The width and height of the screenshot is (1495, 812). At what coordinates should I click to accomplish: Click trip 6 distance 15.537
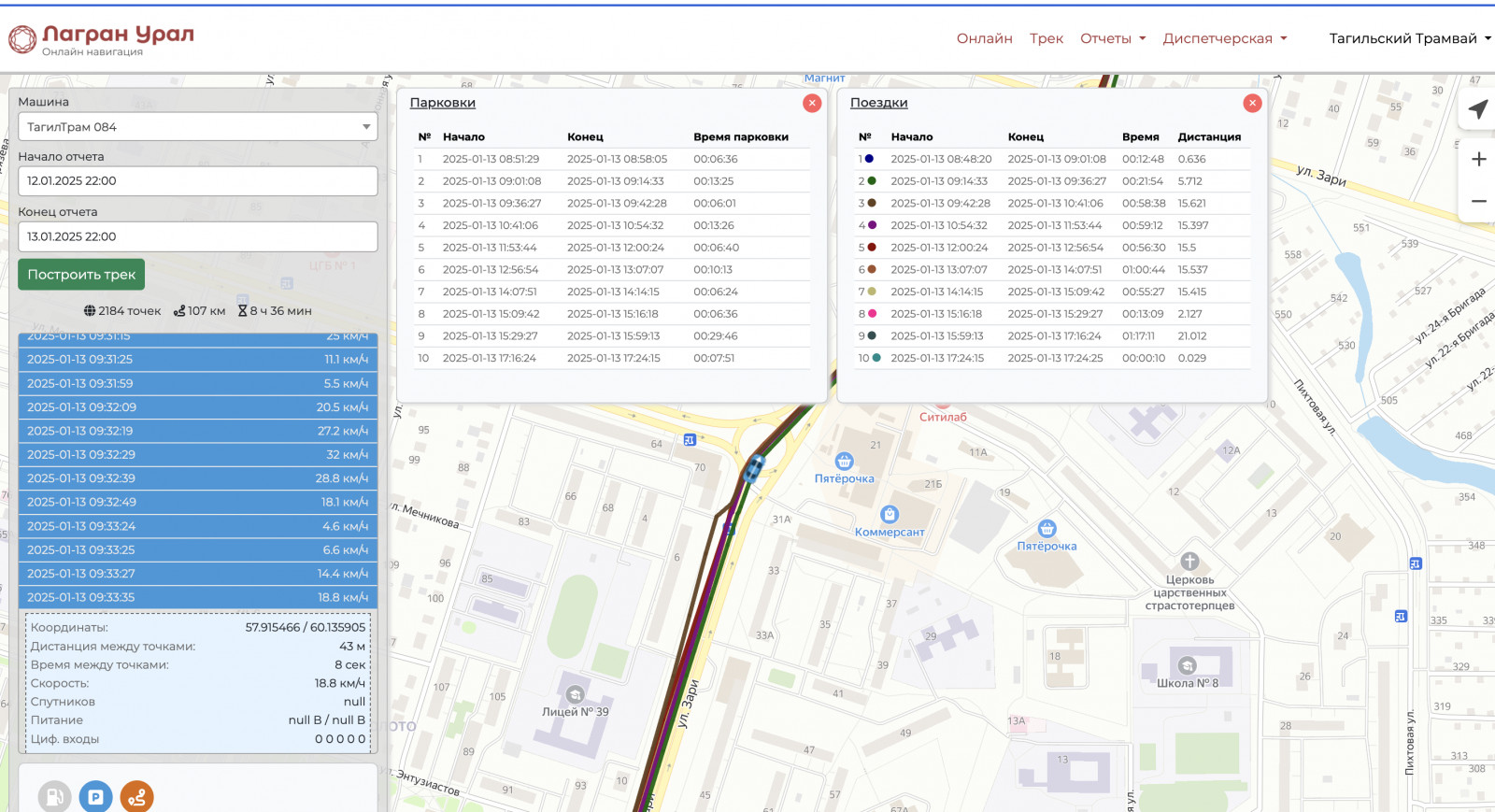(1193, 270)
